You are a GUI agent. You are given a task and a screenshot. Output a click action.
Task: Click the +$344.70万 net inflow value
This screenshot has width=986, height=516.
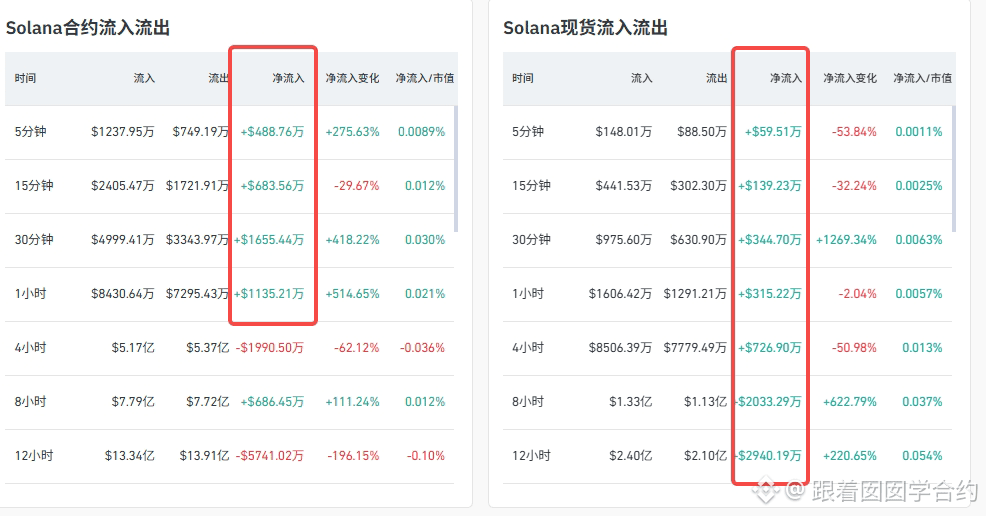770,240
